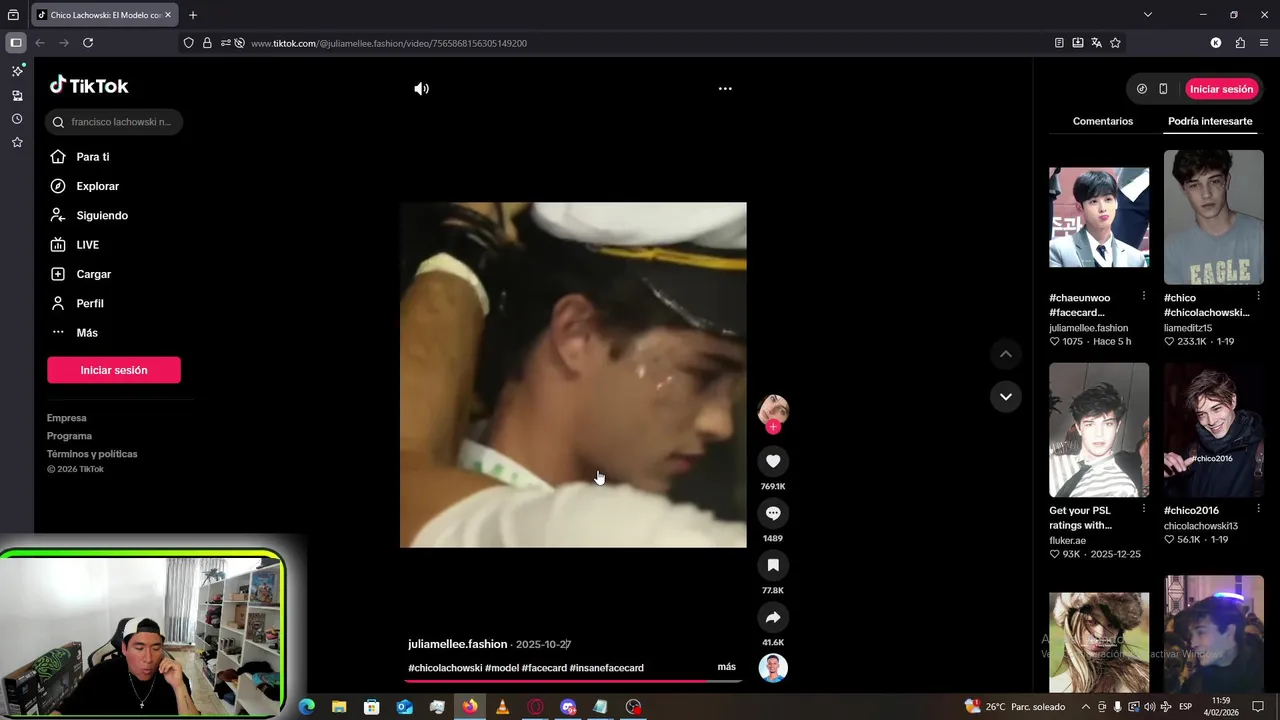The height and width of the screenshot is (720, 1280).
Task: List all tabs with the dropdown arrow
Action: (x=1147, y=15)
